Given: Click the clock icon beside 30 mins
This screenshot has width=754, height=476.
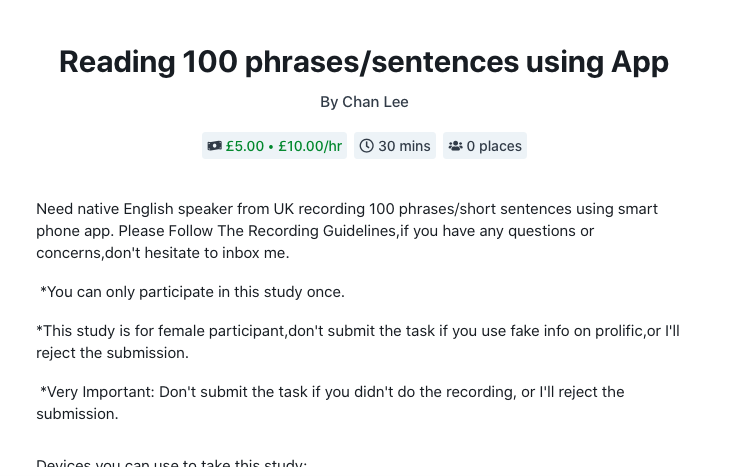Looking at the screenshot, I should pos(366,146).
